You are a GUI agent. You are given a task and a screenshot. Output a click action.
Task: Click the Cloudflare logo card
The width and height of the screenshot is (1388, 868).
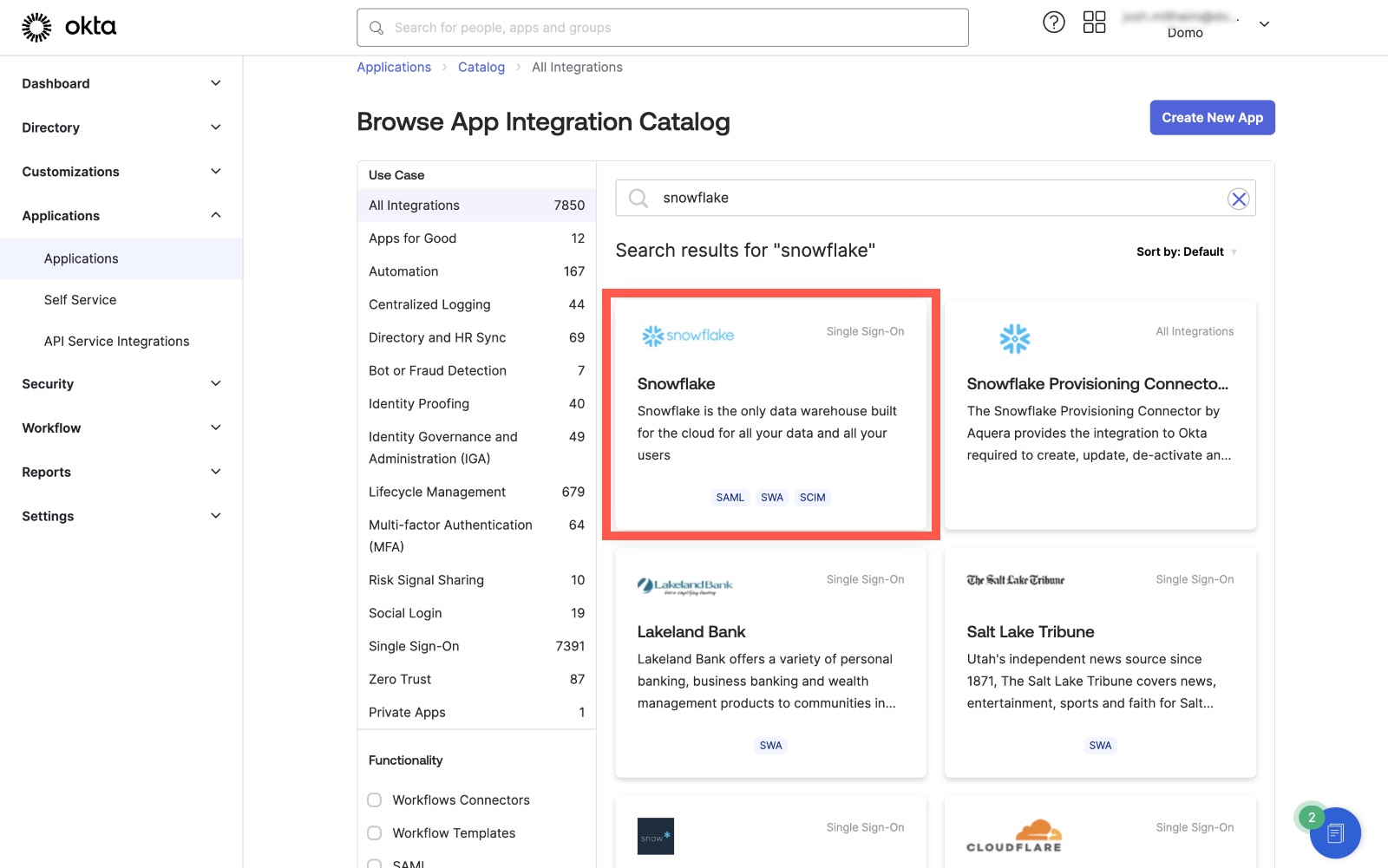[x=1013, y=835]
